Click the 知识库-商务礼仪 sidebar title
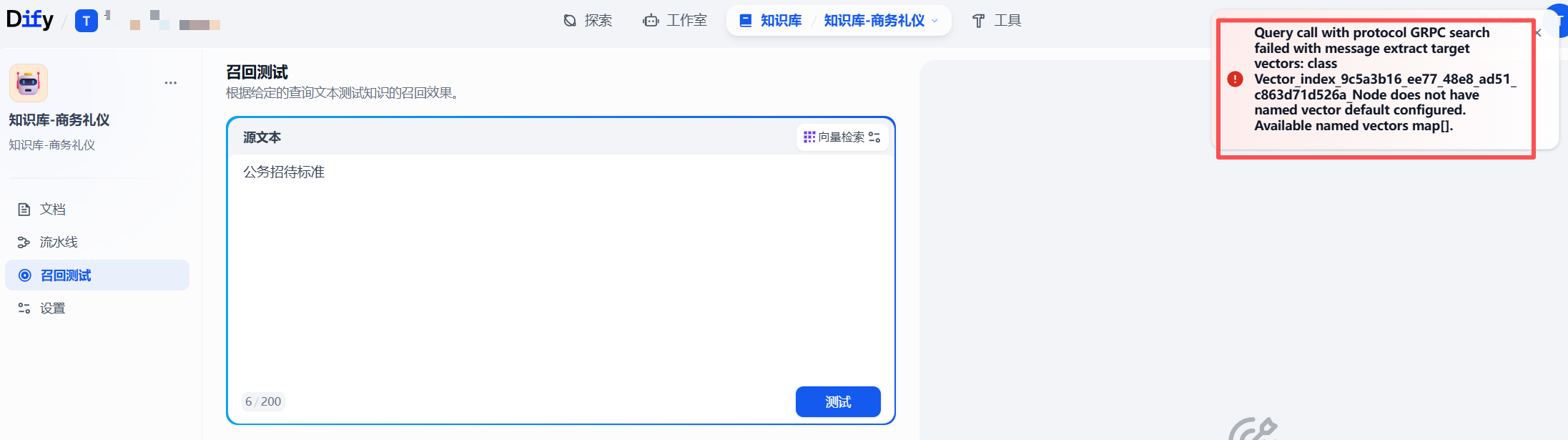The height and width of the screenshot is (440, 1568). [59, 120]
